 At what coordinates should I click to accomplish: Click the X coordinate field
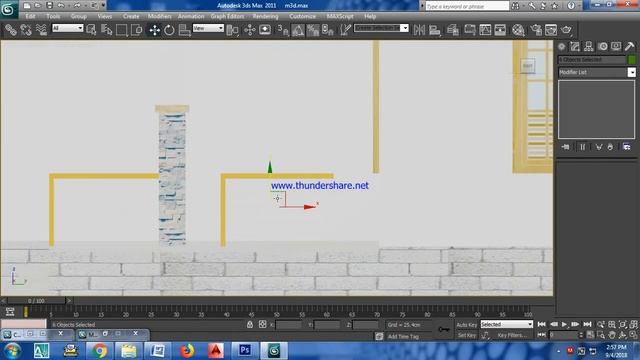pos(289,325)
